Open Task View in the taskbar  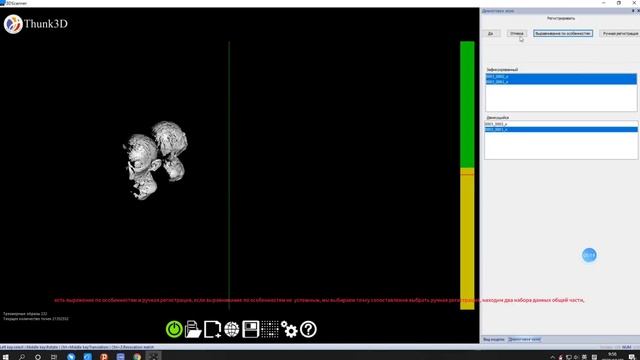[54, 357]
